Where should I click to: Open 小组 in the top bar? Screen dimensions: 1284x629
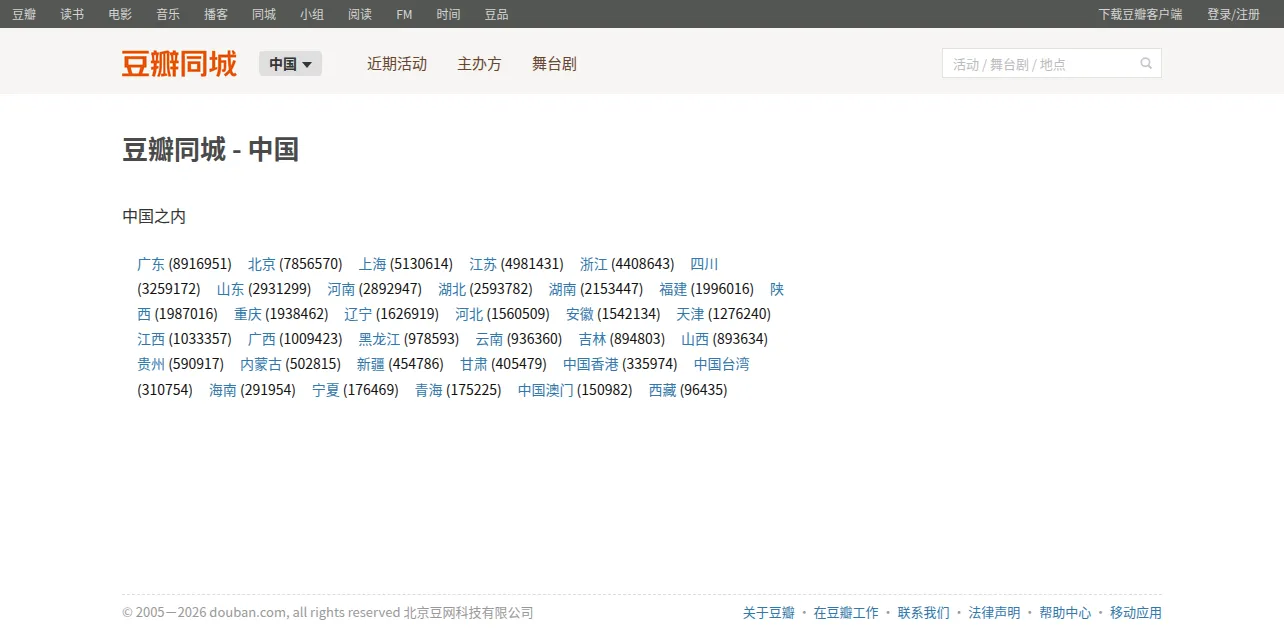(312, 14)
